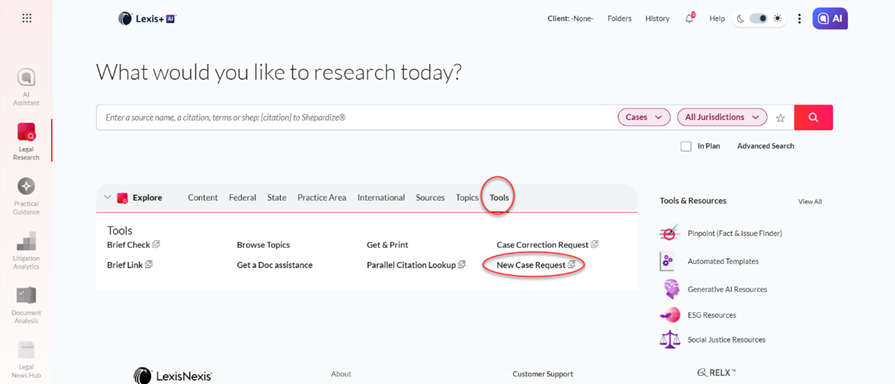The image size is (895, 384).
Task: Select the Tools tab
Action: (499, 197)
